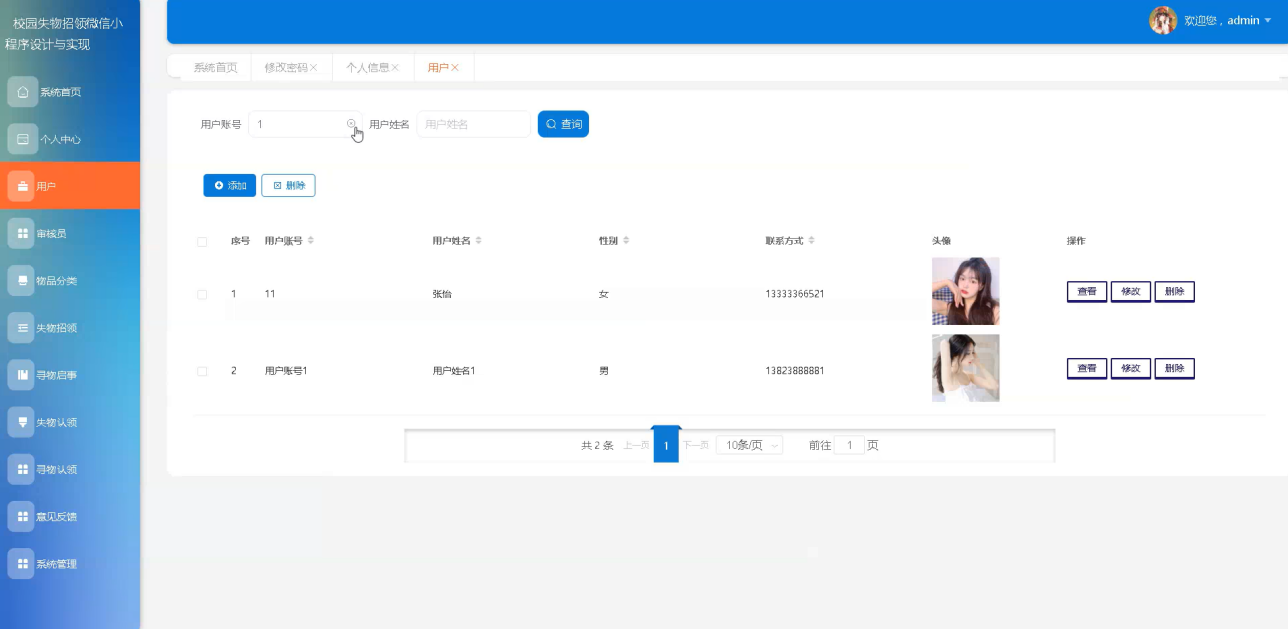Screen dimensions: 1288x629
Task: Sort table by 性别 column arrows
Action: click(626, 241)
